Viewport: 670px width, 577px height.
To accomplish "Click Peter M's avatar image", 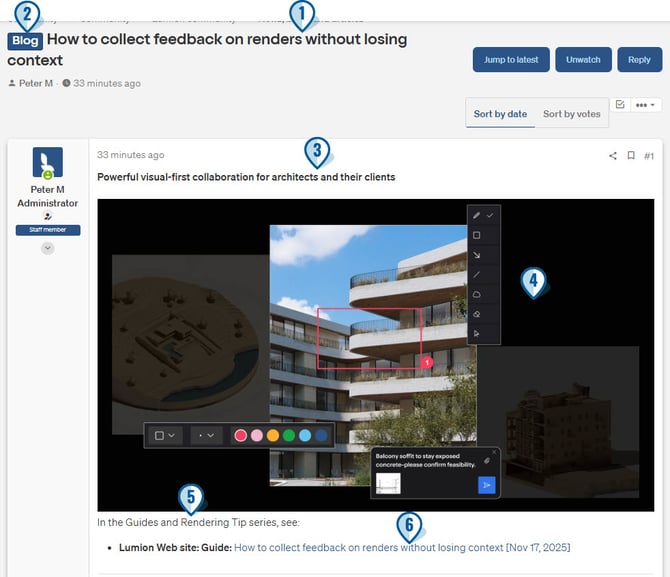I will [47, 163].
